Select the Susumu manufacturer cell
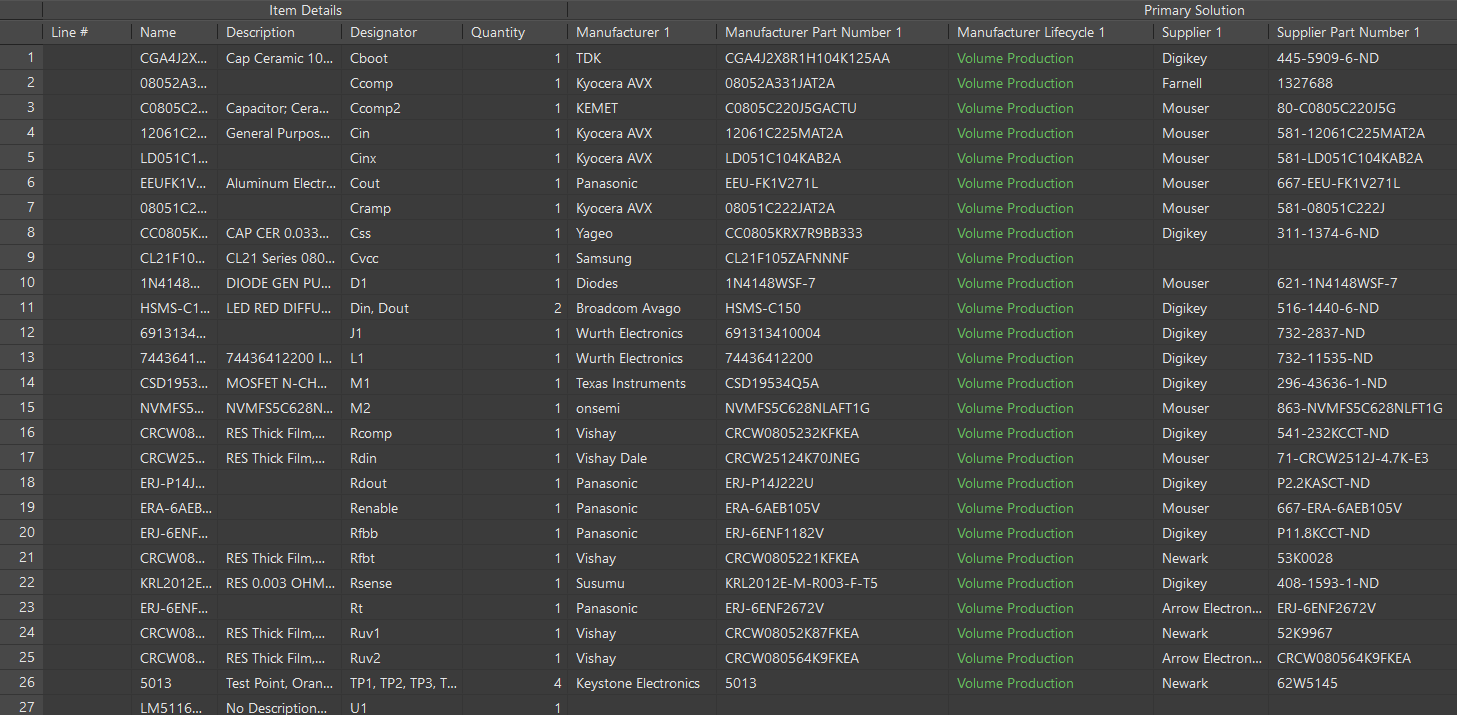 coord(642,583)
